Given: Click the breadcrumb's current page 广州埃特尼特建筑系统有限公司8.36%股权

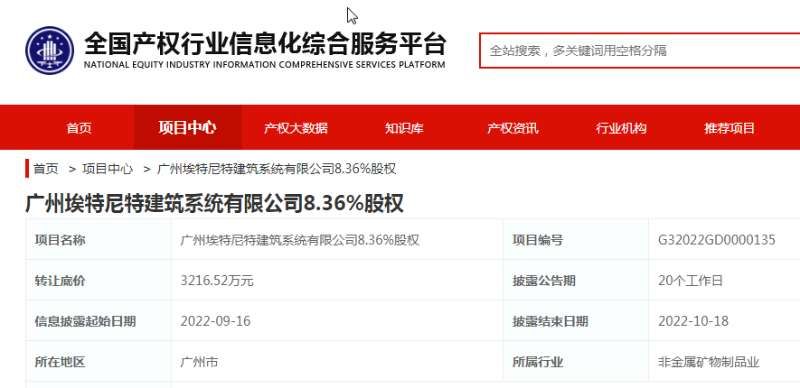Looking at the screenshot, I should pyautogui.click(x=277, y=169).
